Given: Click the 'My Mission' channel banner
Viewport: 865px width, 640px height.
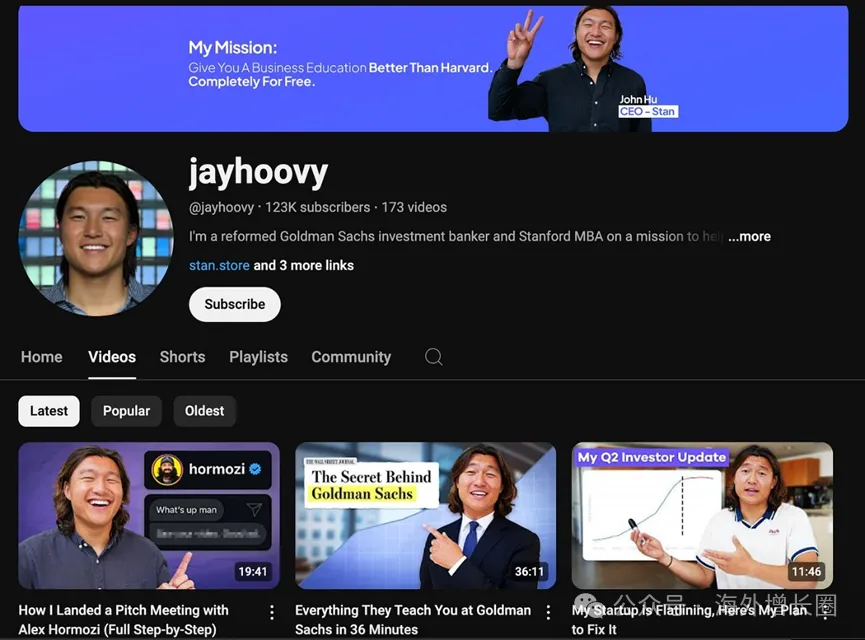Looking at the screenshot, I should click(433, 69).
